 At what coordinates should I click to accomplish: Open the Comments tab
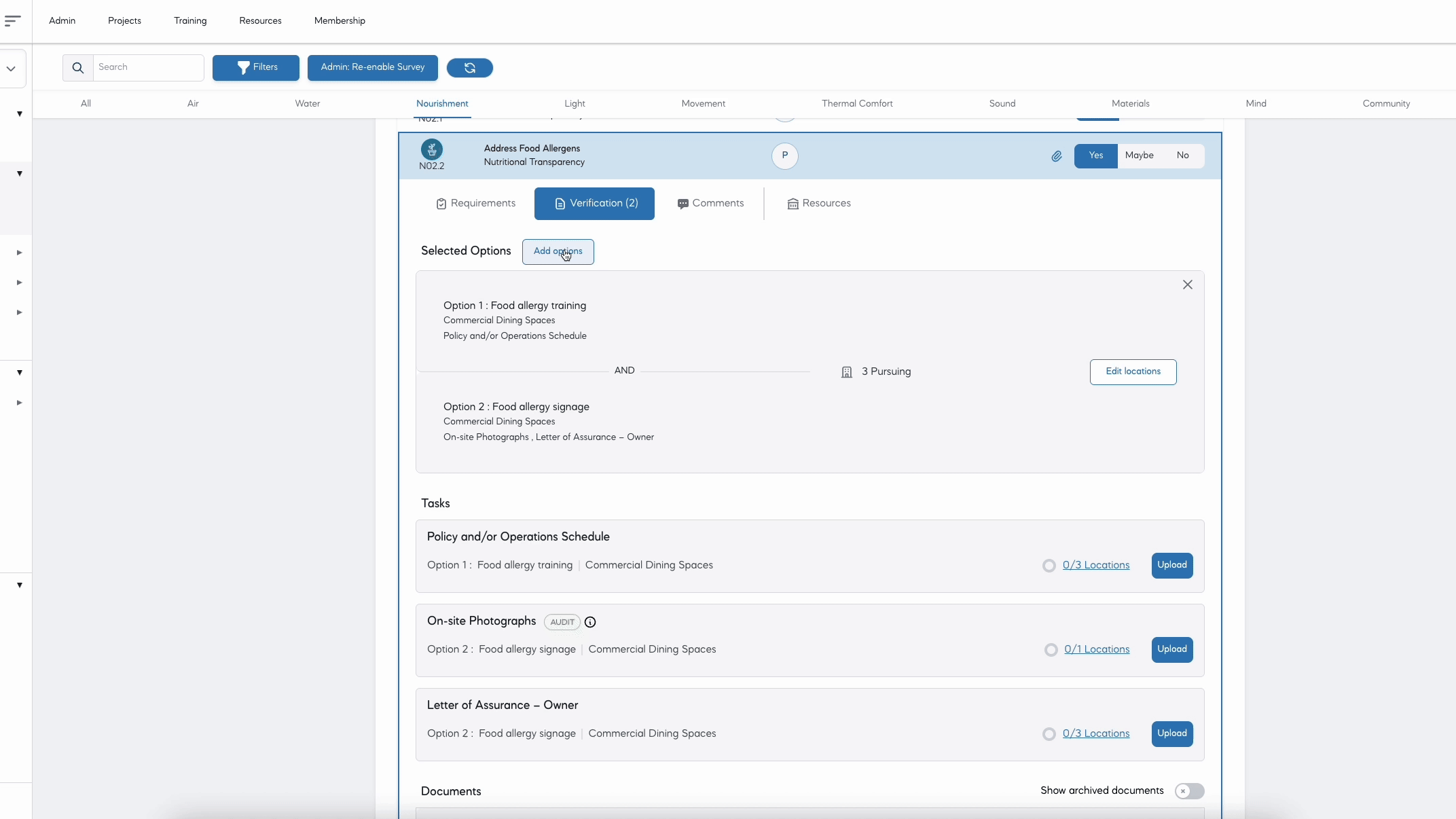pyautogui.click(x=710, y=204)
